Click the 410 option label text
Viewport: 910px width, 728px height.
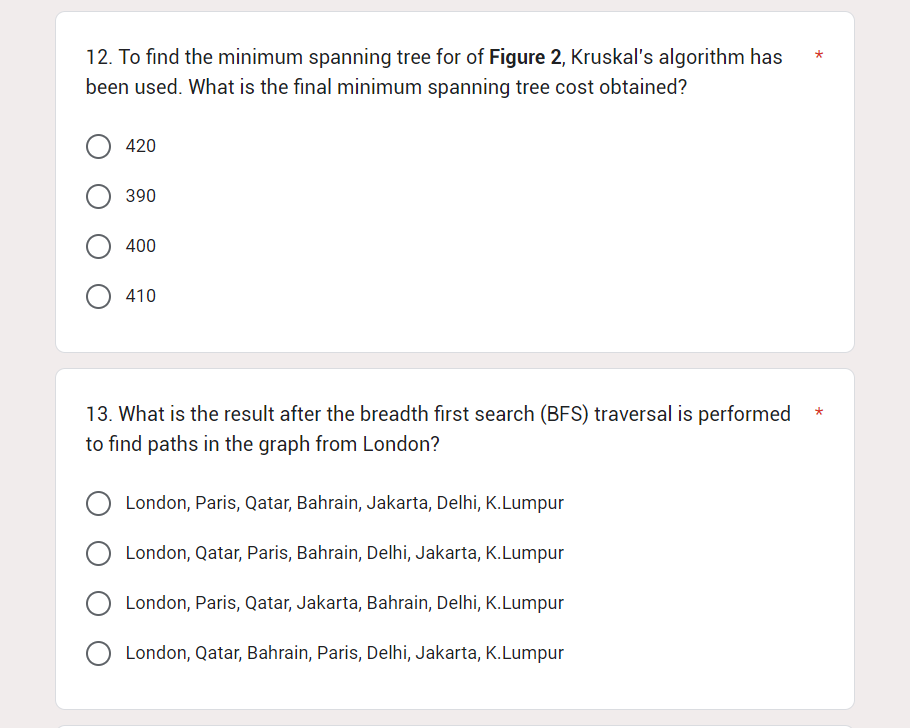point(141,296)
